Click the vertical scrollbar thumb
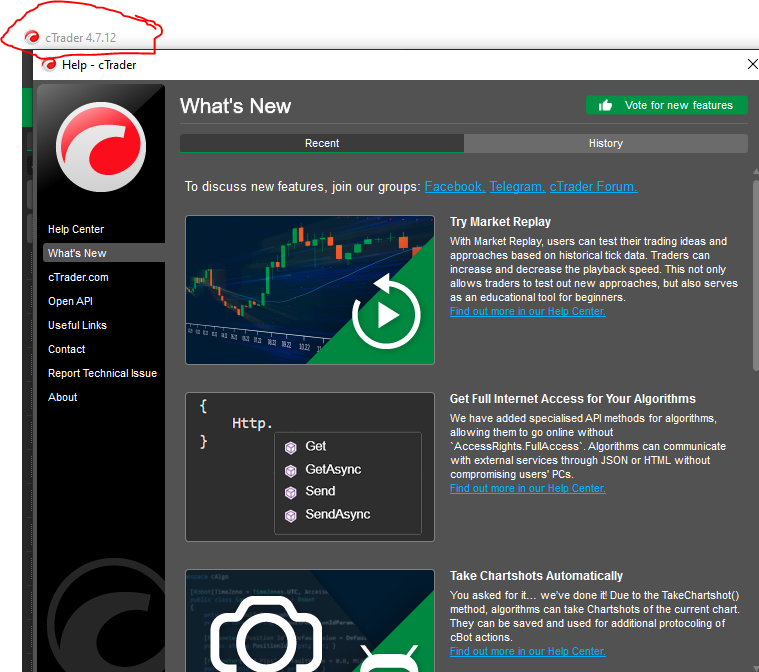Image resolution: width=759 pixels, height=672 pixels. coord(756,276)
